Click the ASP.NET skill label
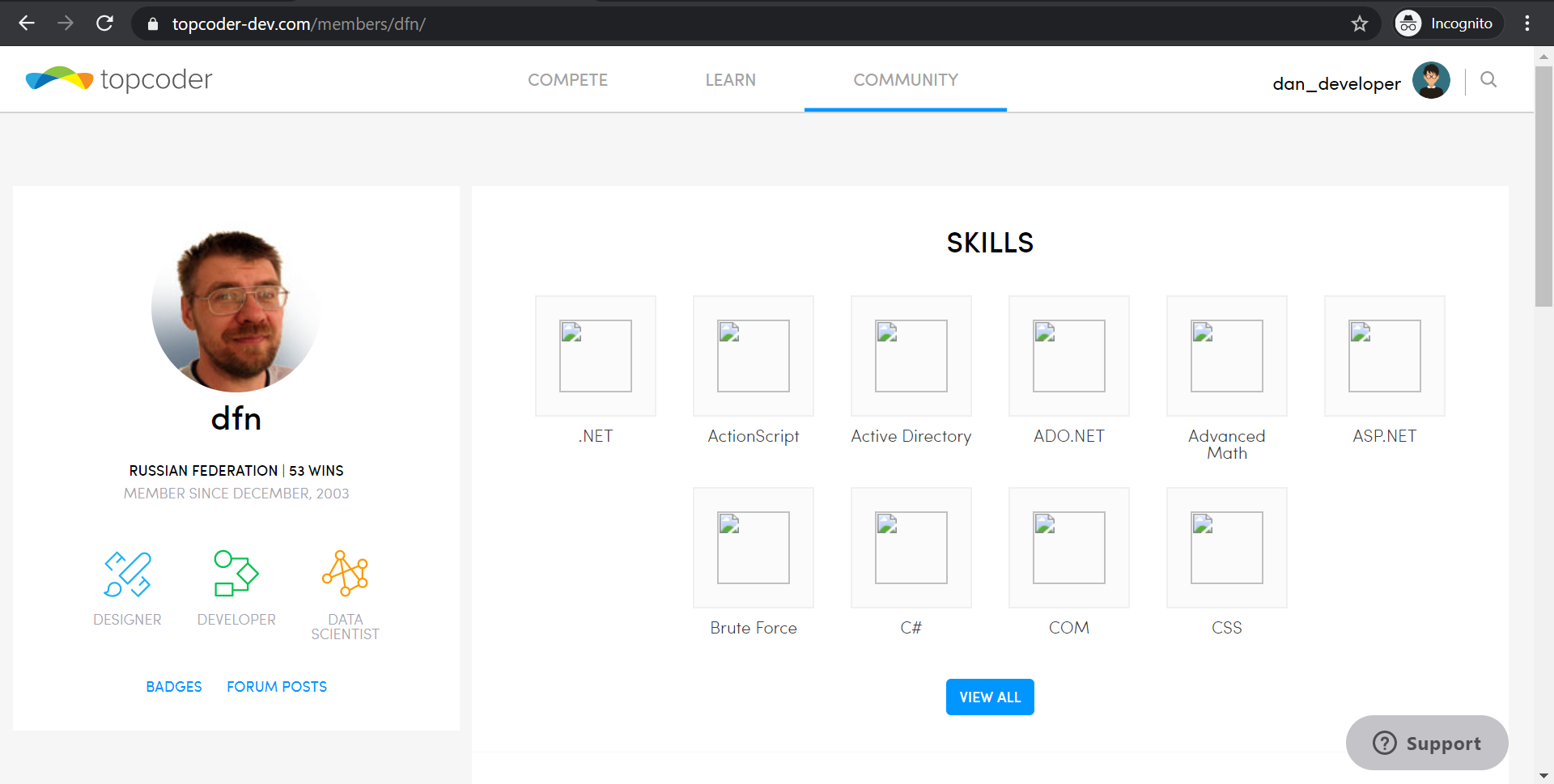Screen dimensions: 1554x784 tap(1385, 436)
